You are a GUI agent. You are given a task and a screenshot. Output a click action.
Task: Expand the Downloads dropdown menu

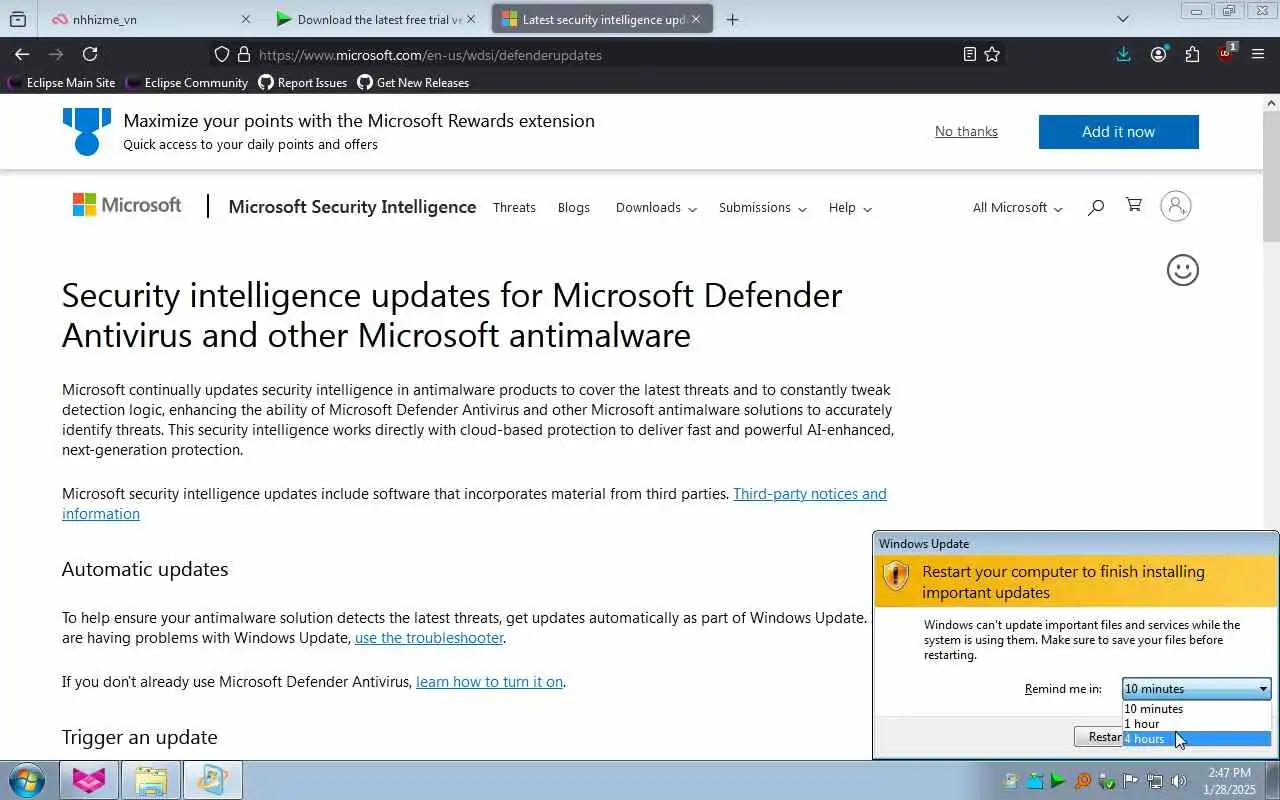click(656, 207)
